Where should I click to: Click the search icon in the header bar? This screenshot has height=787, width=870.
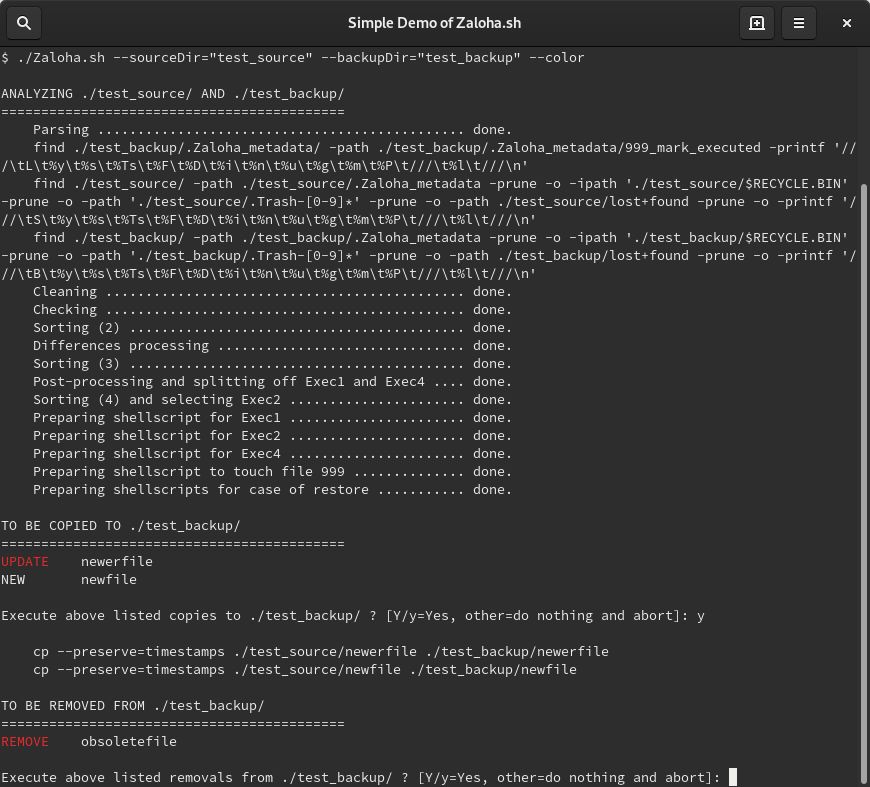point(24,22)
